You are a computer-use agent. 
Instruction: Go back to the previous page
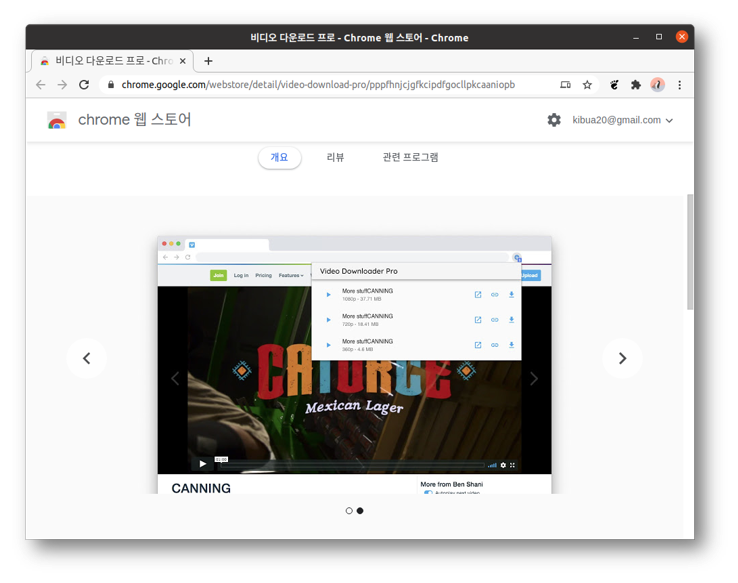(x=41, y=85)
